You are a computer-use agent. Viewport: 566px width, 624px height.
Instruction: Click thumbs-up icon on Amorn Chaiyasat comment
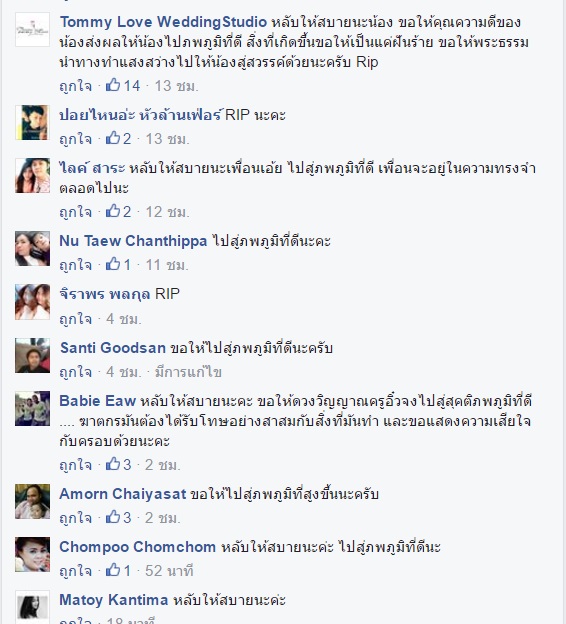click(x=113, y=517)
